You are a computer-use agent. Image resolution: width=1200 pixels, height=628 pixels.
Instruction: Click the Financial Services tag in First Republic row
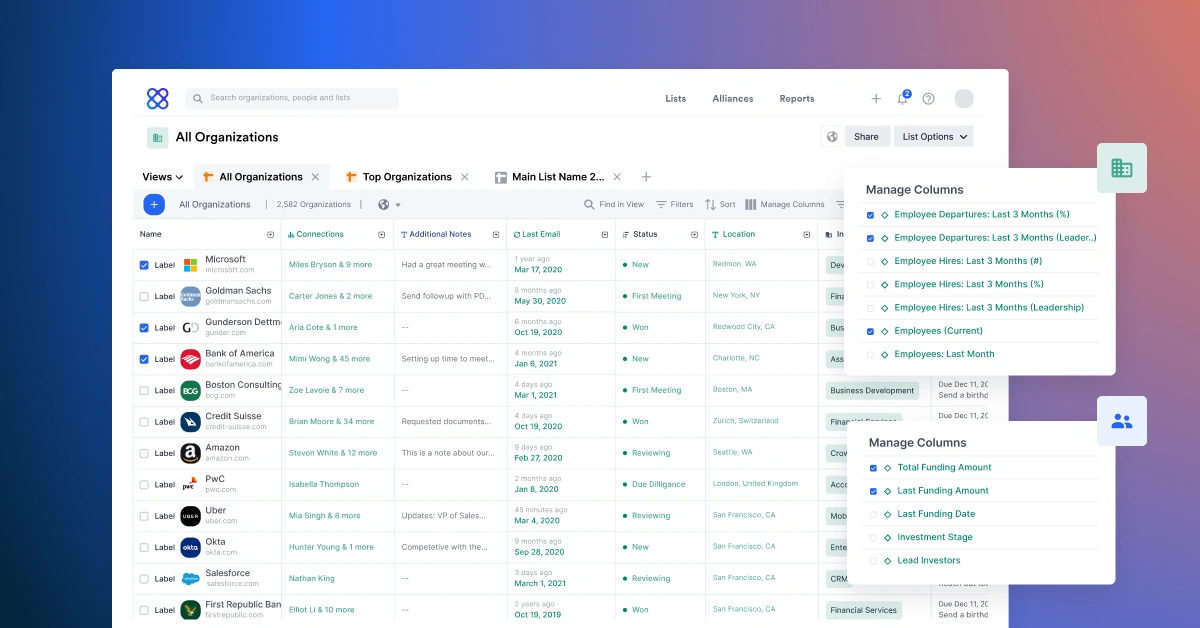point(864,610)
